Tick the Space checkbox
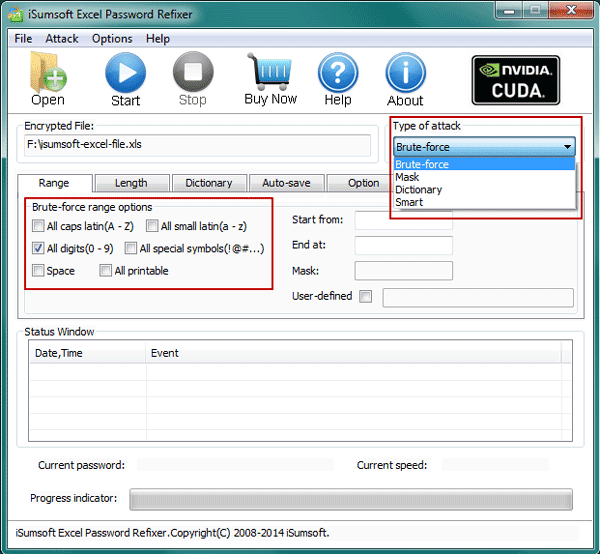The width and height of the screenshot is (600, 554). pos(38,270)
